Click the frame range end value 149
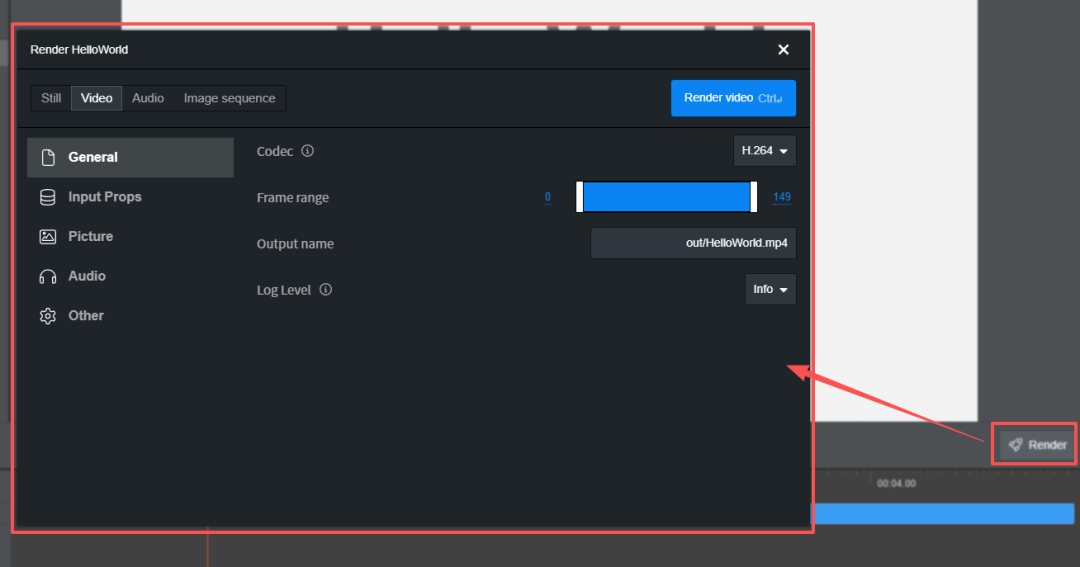Viewport: 1080px width, 567px height. (x=781, y=197)
